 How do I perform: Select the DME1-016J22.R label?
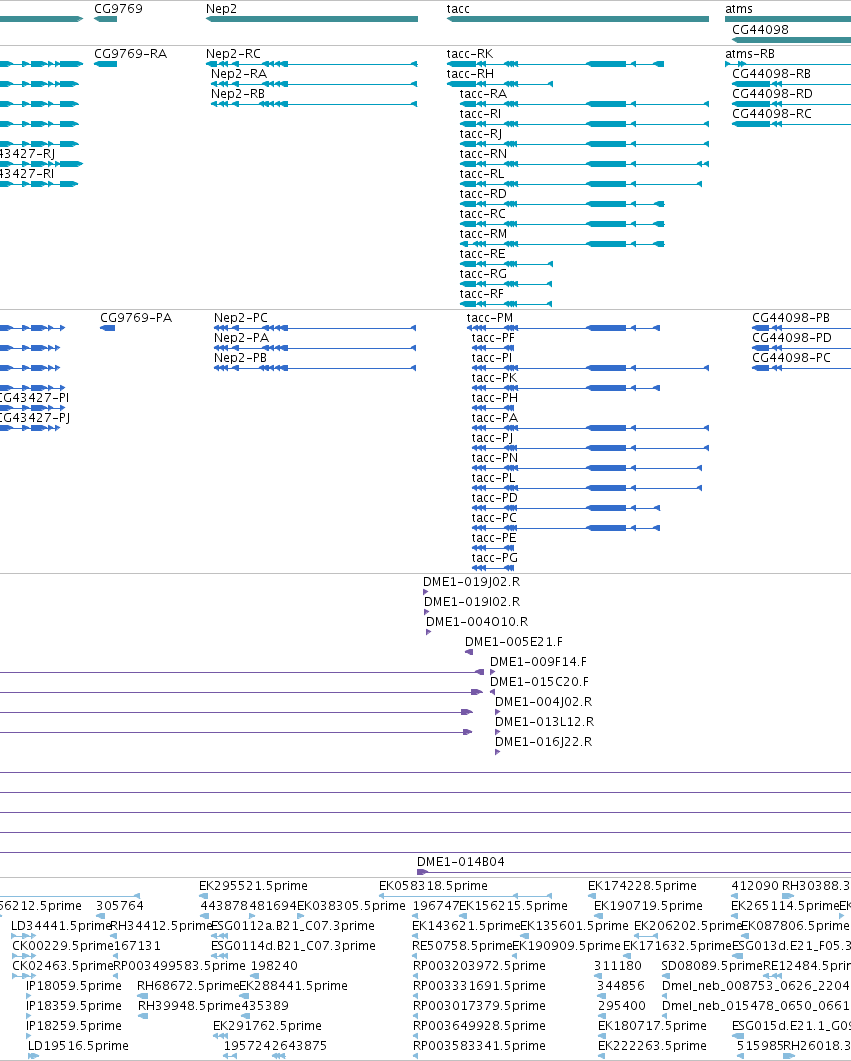[x=543, y=742]
